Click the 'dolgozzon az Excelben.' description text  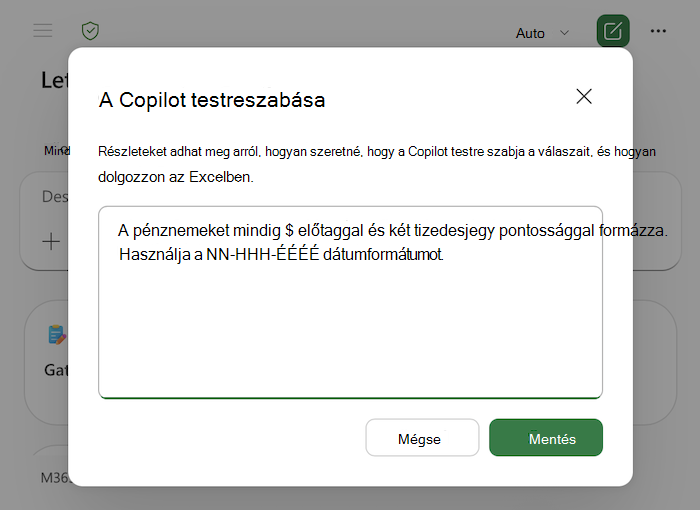(176, 177)
